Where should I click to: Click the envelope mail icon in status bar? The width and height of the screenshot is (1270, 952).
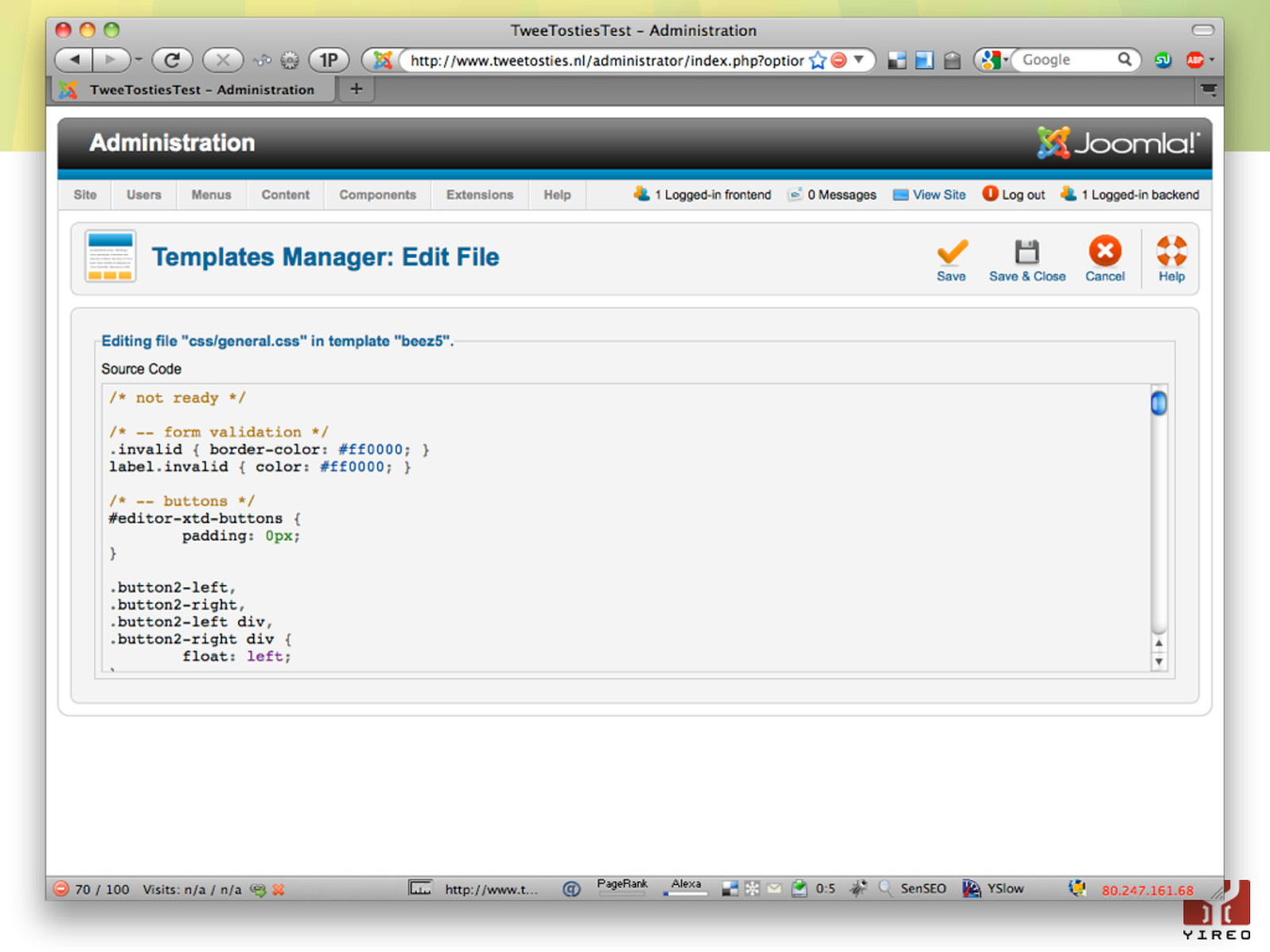[774, 889]
